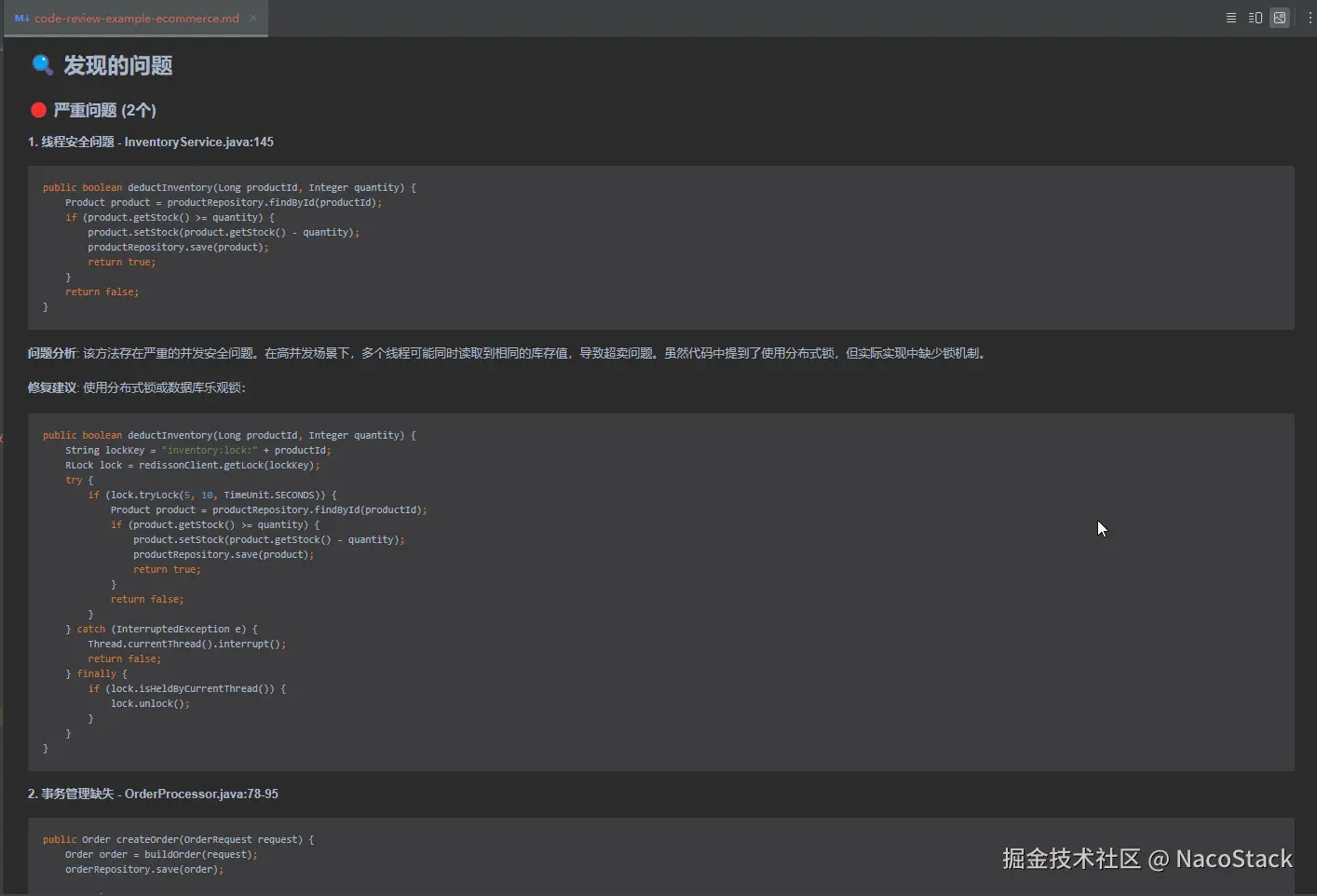Image resolution: width=1317 pixels, height=896 pixels.
Task: Click the heading 发现的问题
Action: 118,65
